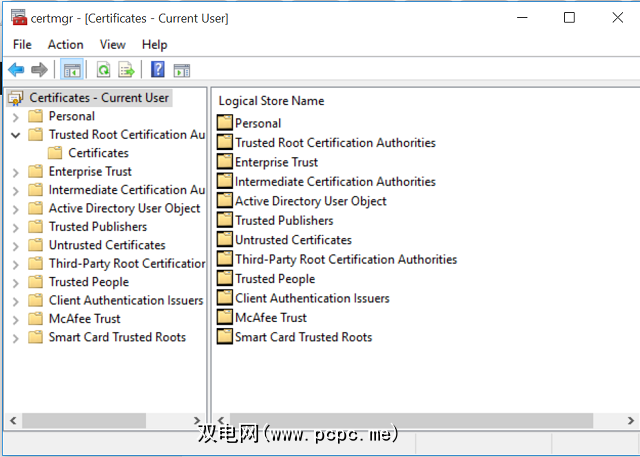The height and width of the screenshot is (457, 640).
Task: Select Third-Party Root Certification Authorities text in right pane
Action: click(x=346, y=260)
